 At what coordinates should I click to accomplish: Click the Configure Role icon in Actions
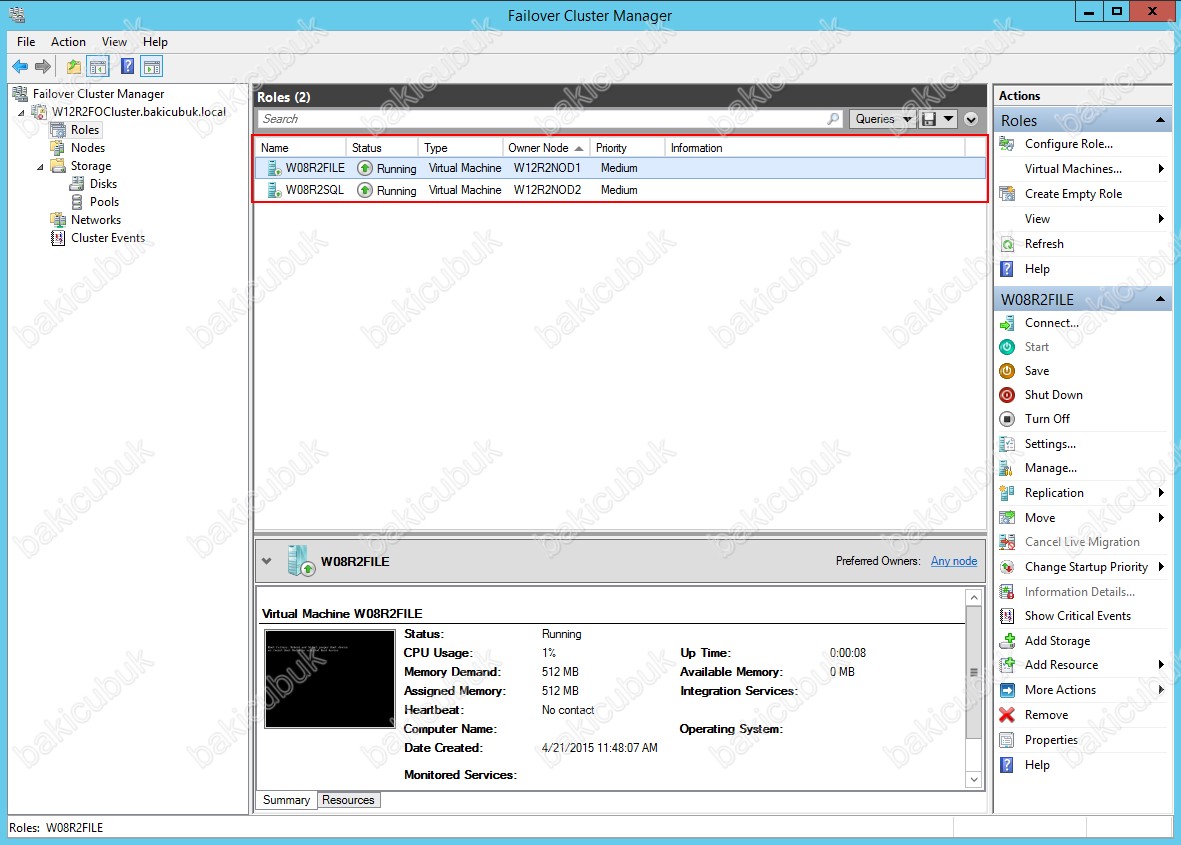[1006, 144]
